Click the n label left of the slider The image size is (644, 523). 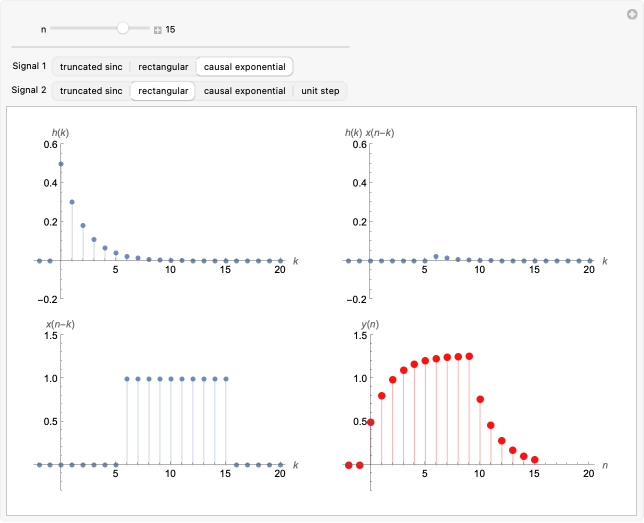click(x=42, y=29)
